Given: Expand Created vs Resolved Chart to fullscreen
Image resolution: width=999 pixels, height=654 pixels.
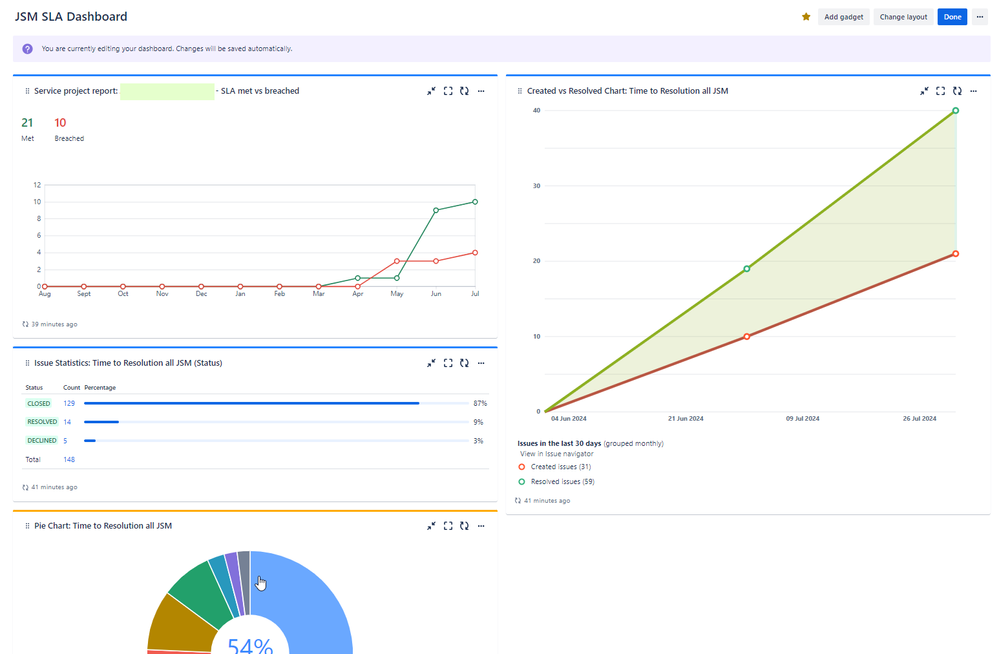Looking at the screenshot, I should [940, 91].
